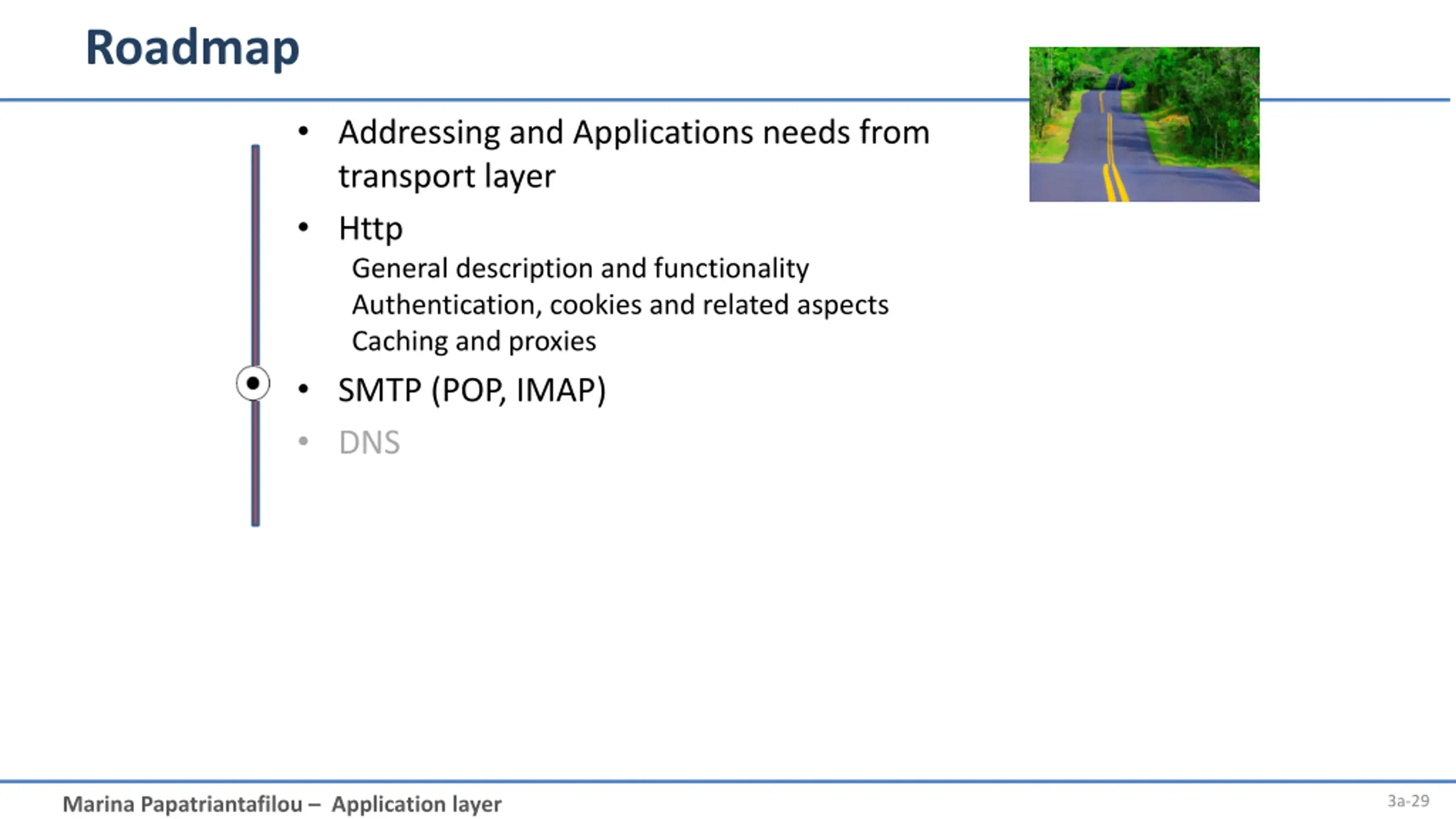Click the vertical roadmap progress bar

click(255, 336)
